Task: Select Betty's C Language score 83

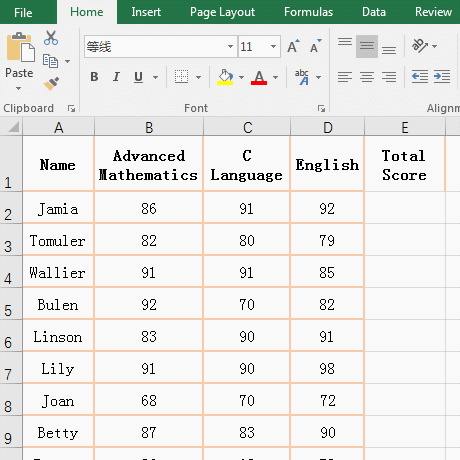Action: 247,431
